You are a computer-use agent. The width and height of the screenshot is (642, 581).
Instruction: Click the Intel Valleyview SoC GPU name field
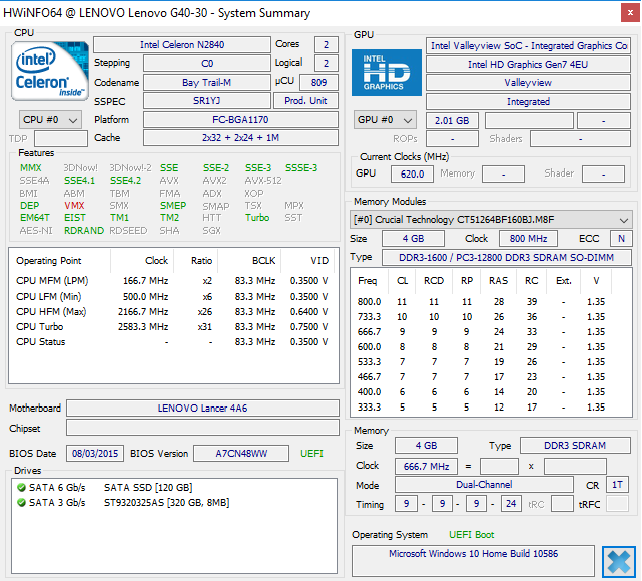point(528,45)
